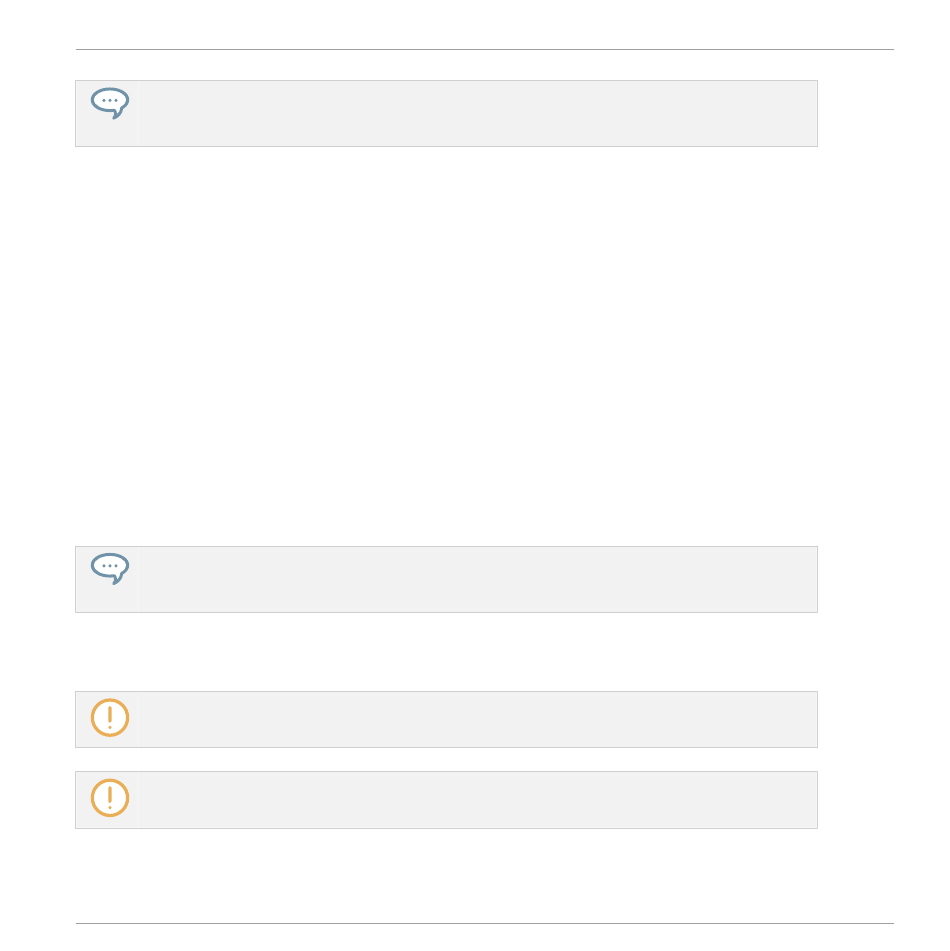Select the first gray tip note box body
Viewport: 950px width, 951px height.
click(446, 113)
